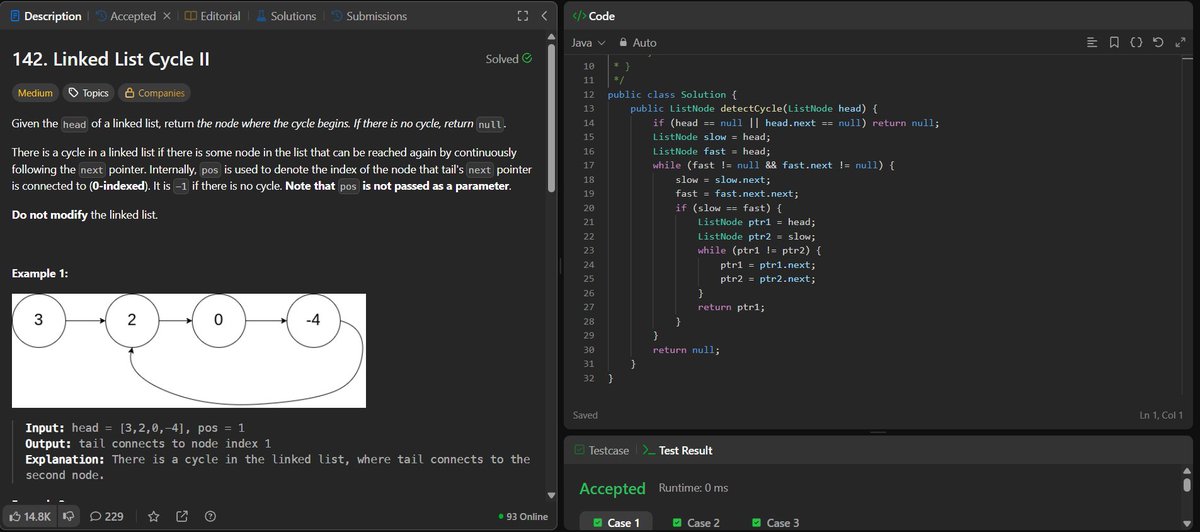Select the Case 2 result

(x=696, y=522)
